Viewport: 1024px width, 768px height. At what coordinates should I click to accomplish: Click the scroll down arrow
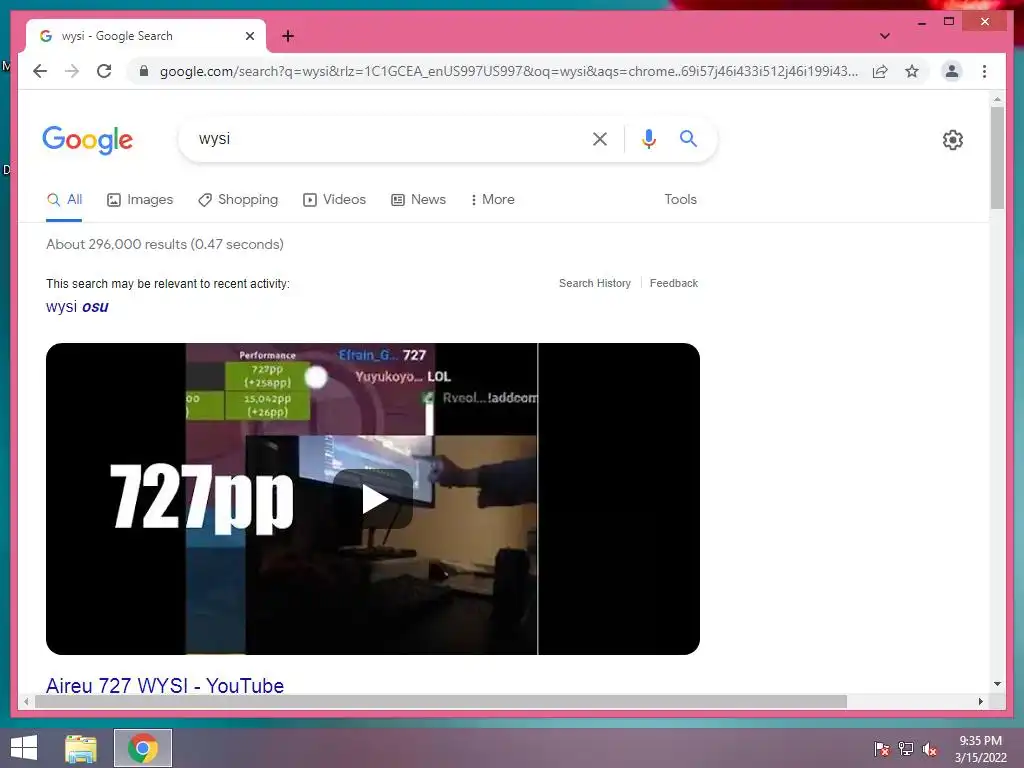point(997,684)
